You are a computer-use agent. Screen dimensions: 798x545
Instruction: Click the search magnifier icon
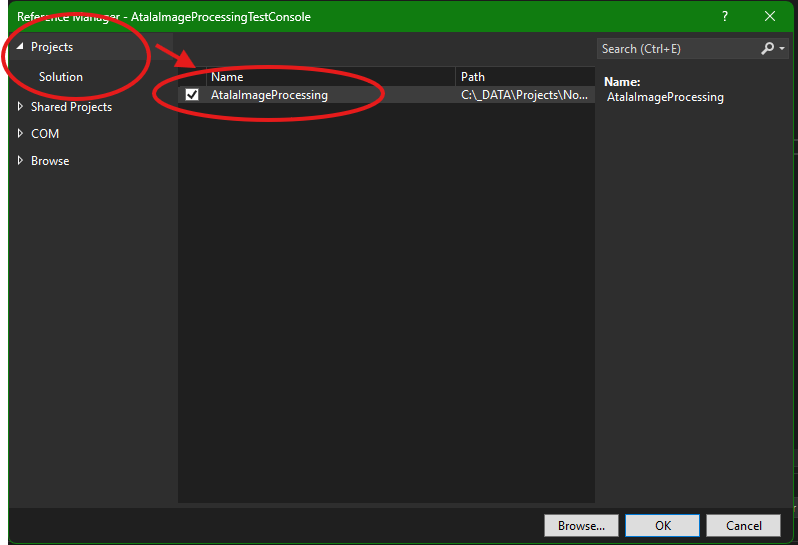767,48
